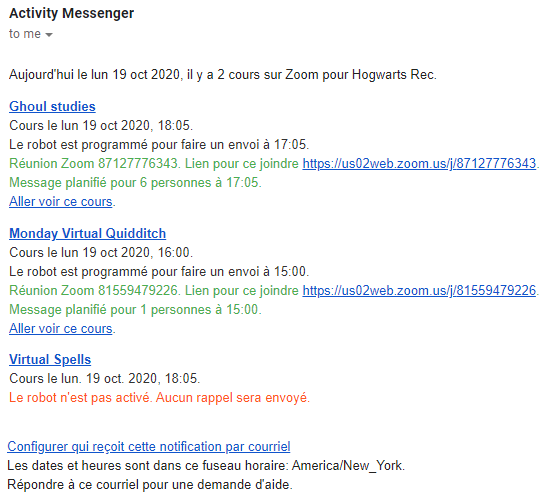Click the red text 'Le robot n'est pas activé'
This screenshot has width=548, height=502.
pos(80,397)
